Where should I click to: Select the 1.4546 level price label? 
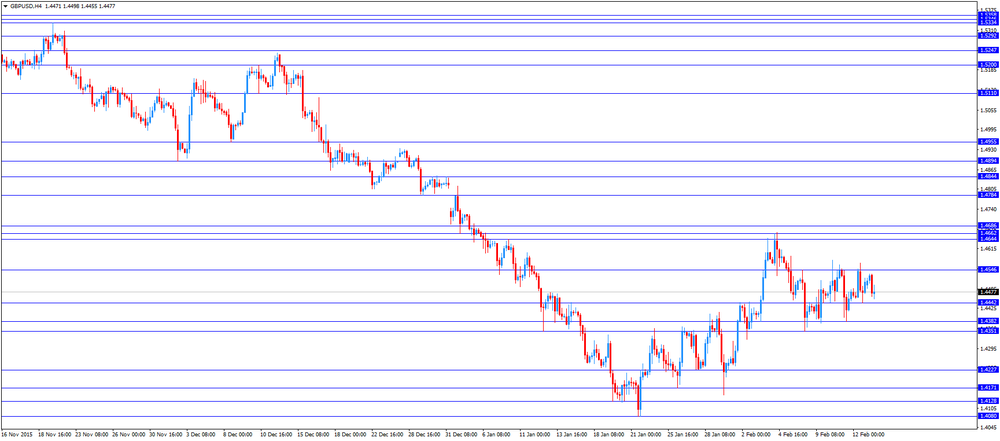[x=988, y=270]
